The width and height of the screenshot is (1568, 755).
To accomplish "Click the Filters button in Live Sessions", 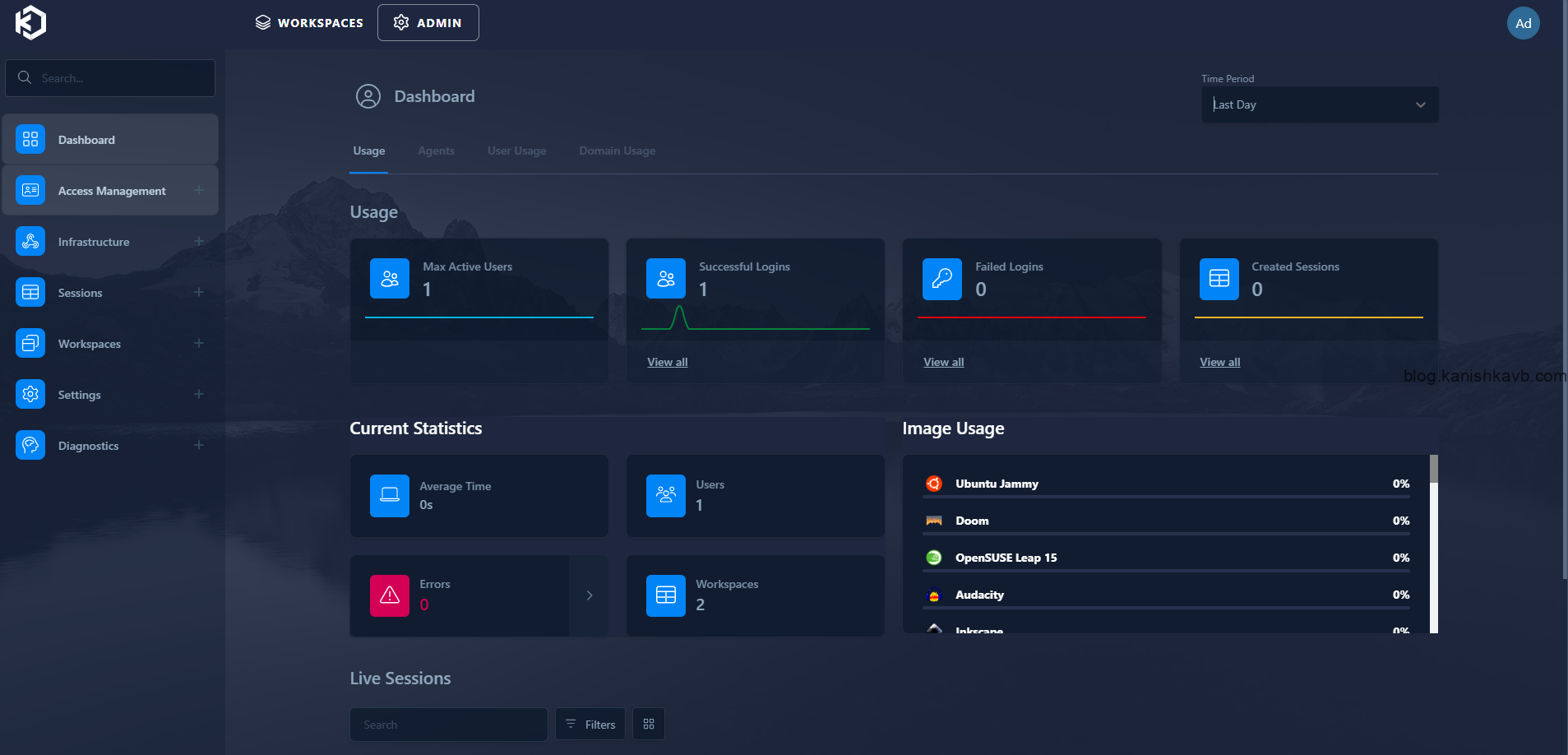I will point(590,724).
